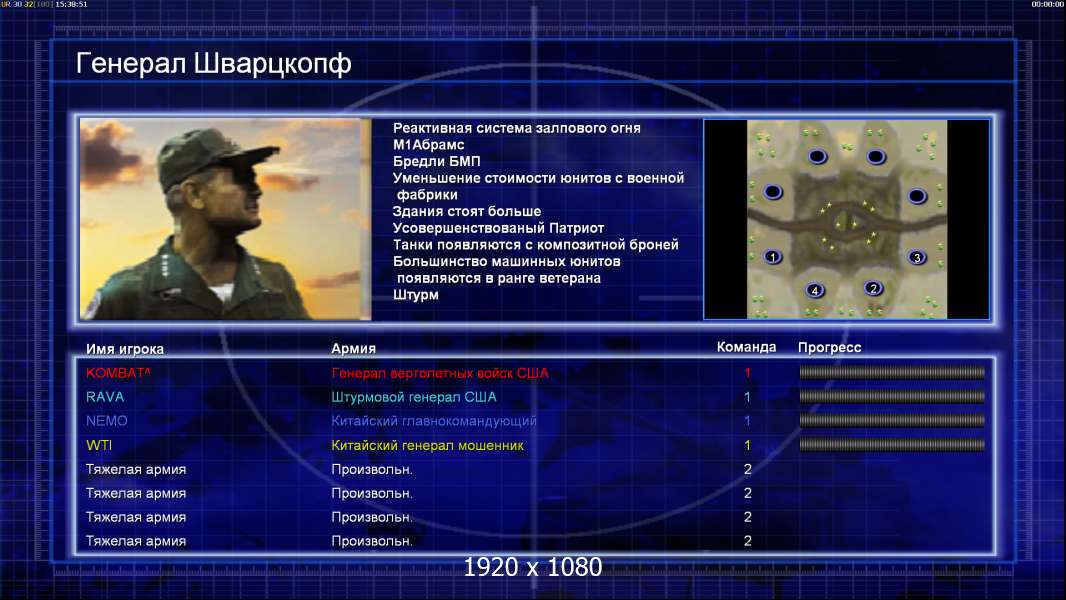The width and height of the screenshot is (1066, 600).
Task: Click the general's portrait image
Action: click(225, 219)
